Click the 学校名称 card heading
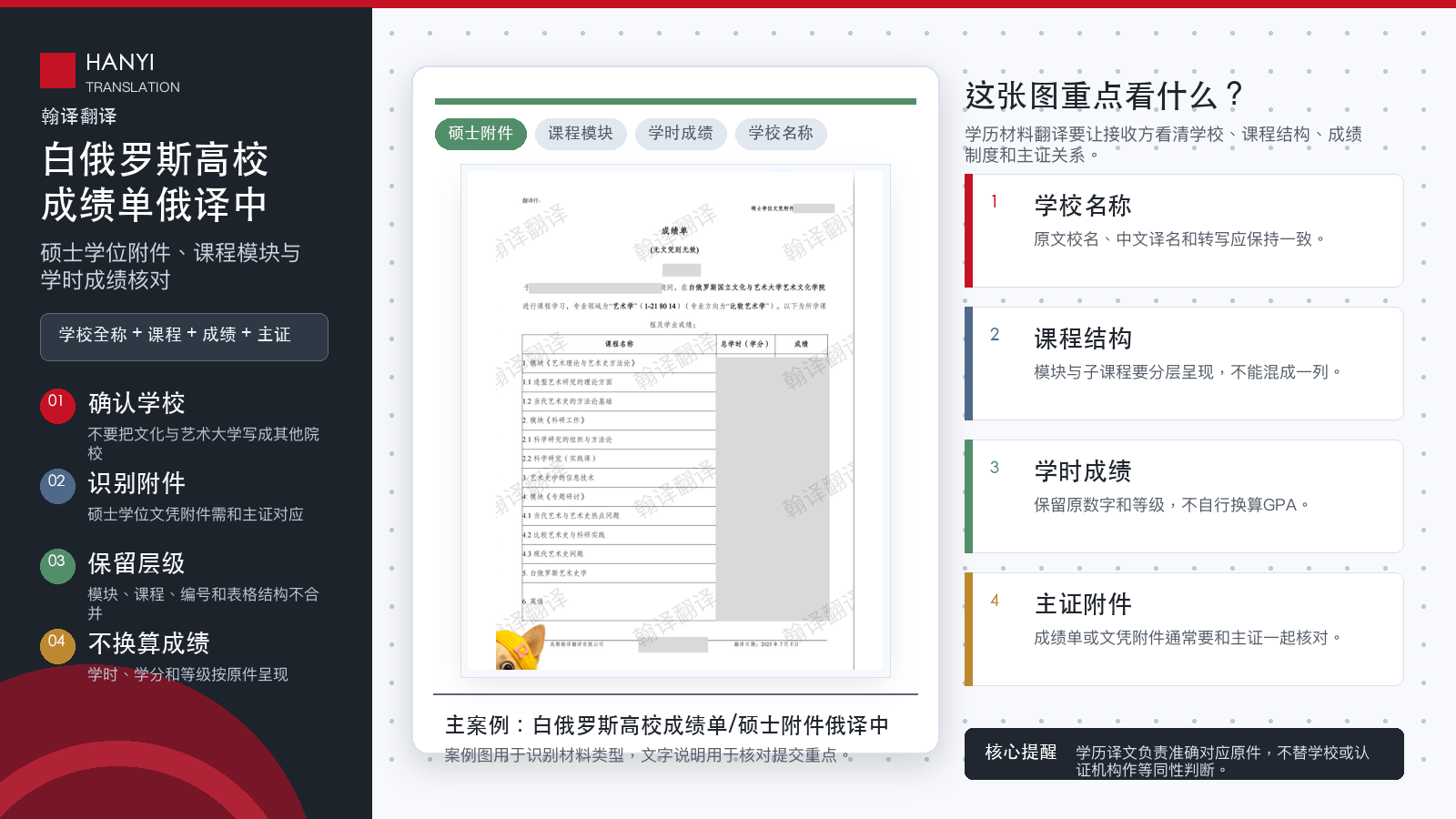This screenshot has height=819, width=1456. click(x=1083, y=206)
